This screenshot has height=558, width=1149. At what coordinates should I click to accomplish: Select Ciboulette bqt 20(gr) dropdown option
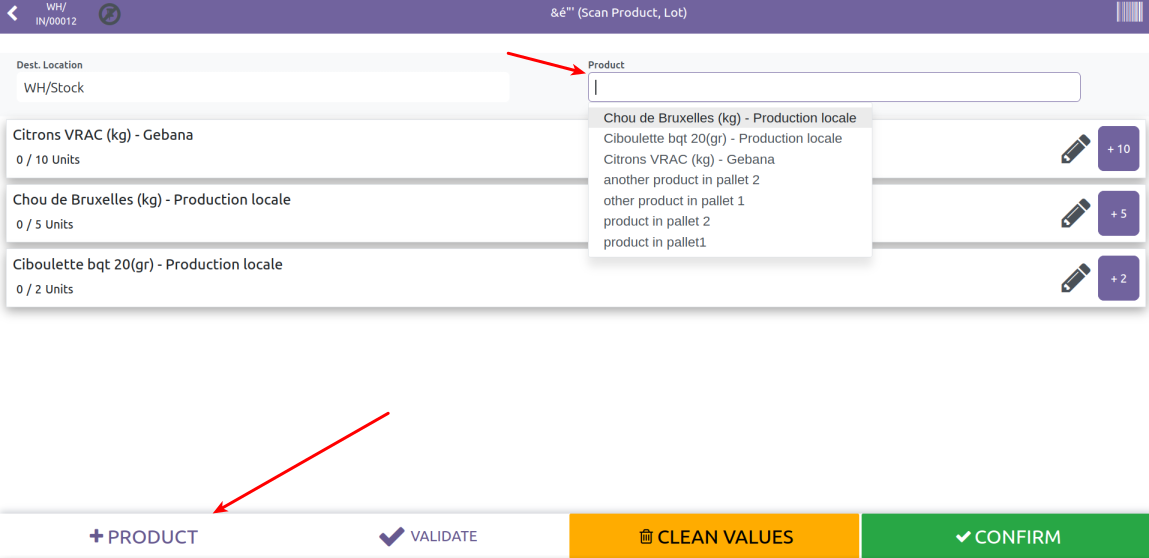pyautogui.click(x=722, y=138)
